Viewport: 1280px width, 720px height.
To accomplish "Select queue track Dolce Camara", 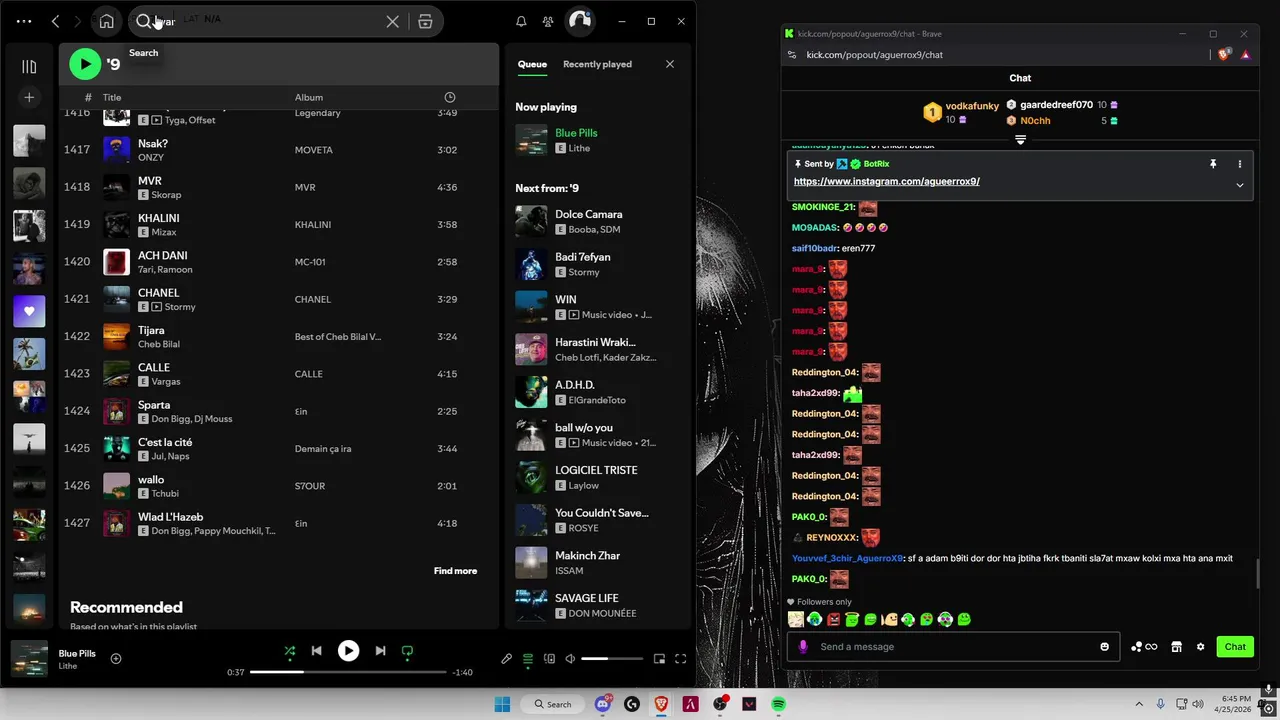I will (x=598, y=221).
